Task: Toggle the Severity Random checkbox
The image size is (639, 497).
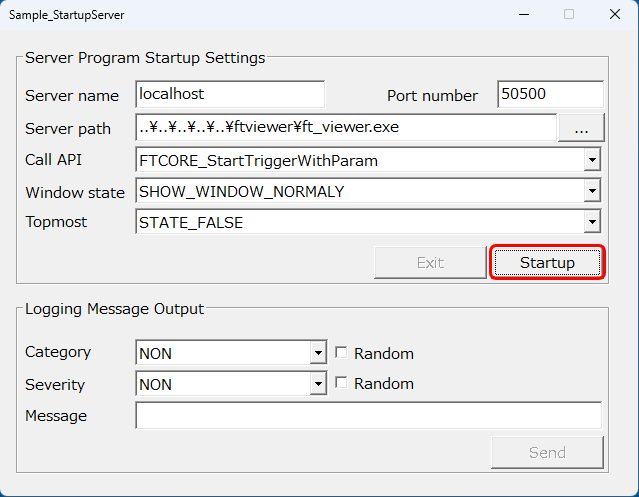Action: [x=342, y=384]
